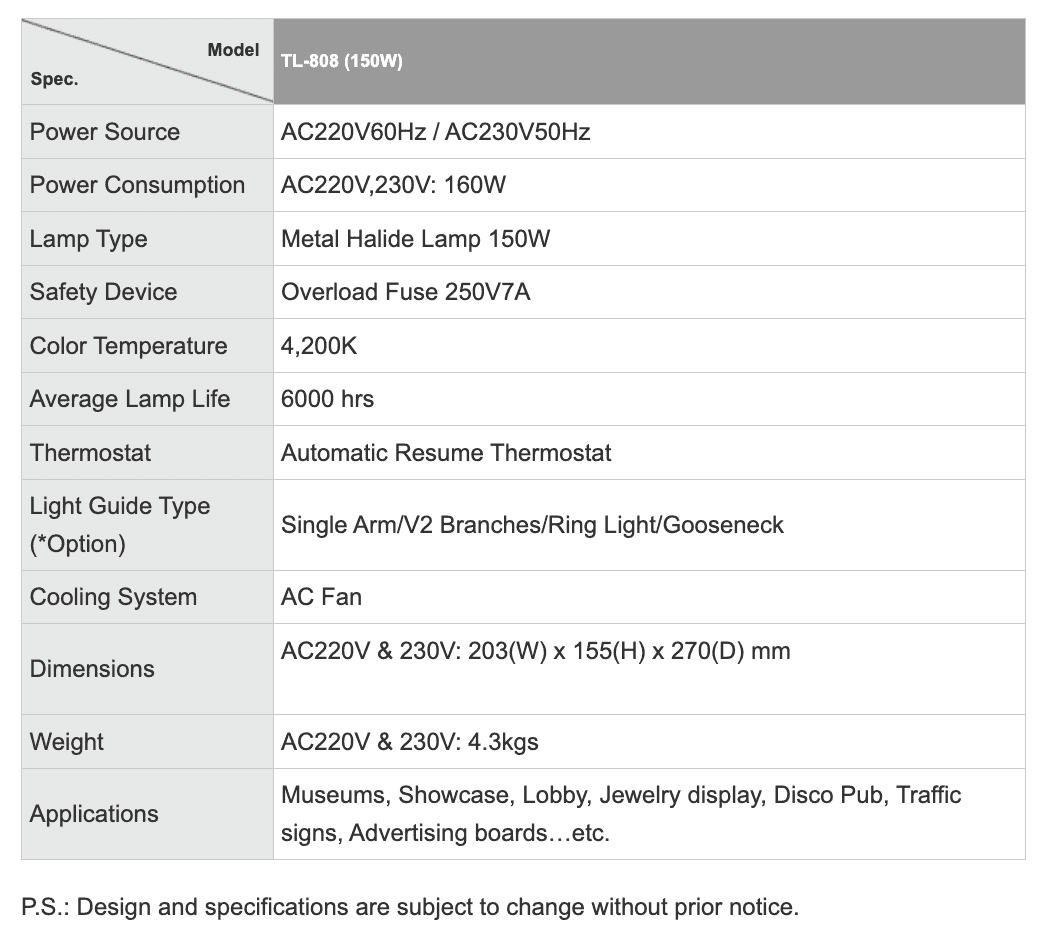The image size is (1044, 934).
Task: Click the P.S. design notice text
Action: coord(410,908)
